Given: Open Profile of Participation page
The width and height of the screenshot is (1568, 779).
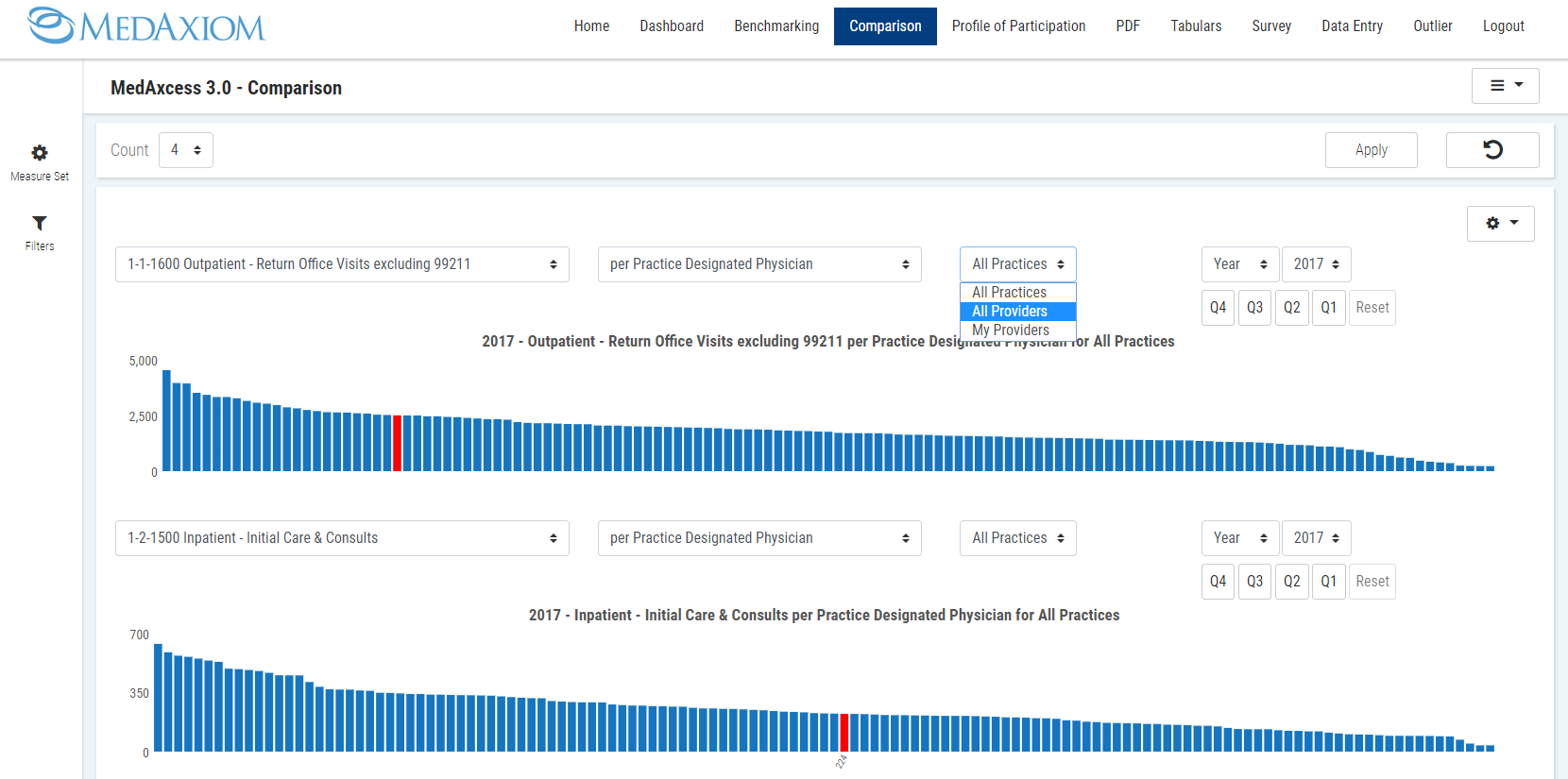Looking at the screenshot, I should 1018,26.
